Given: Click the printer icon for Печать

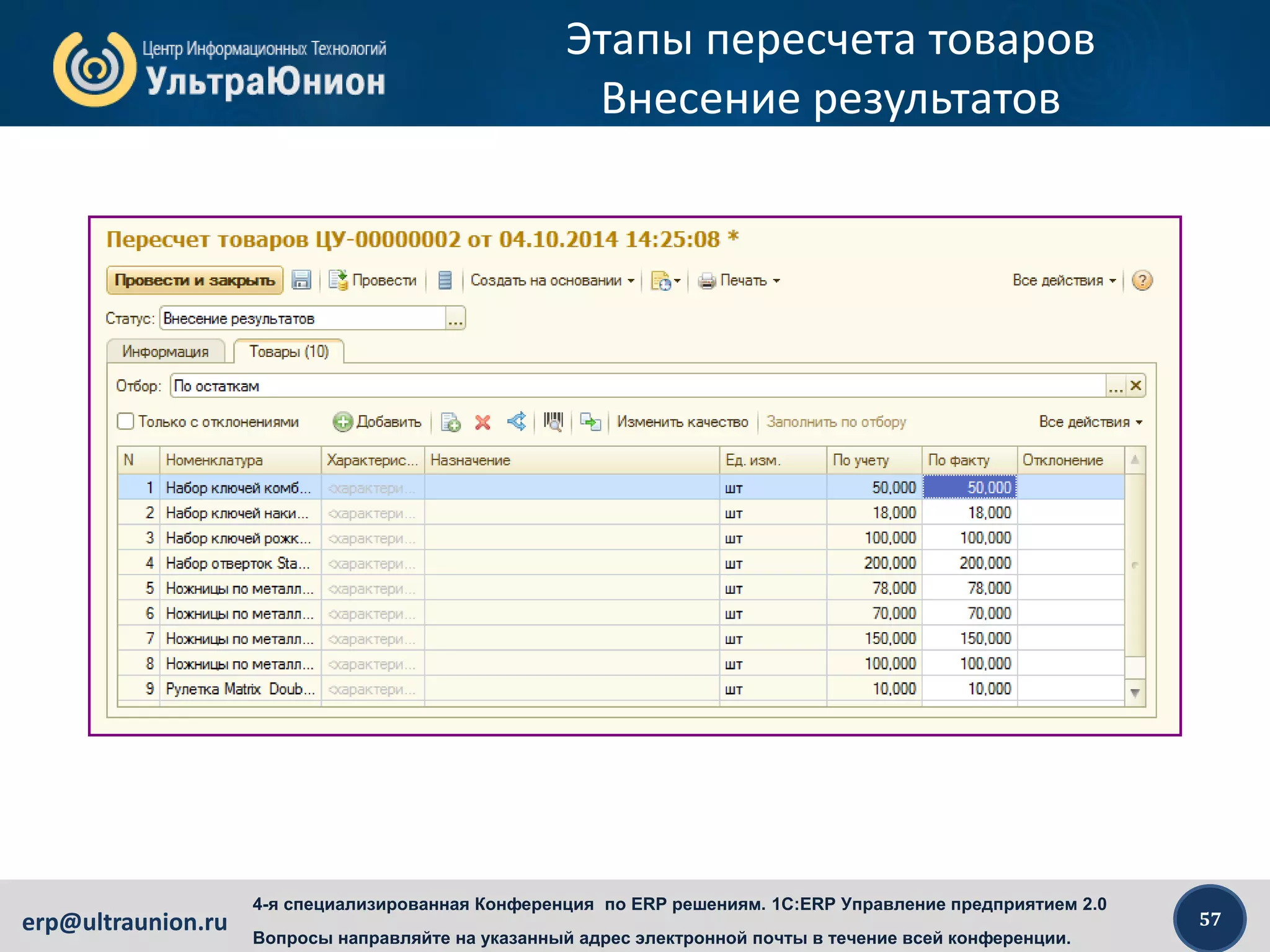Looking at the screenshot, I should 706,281.
